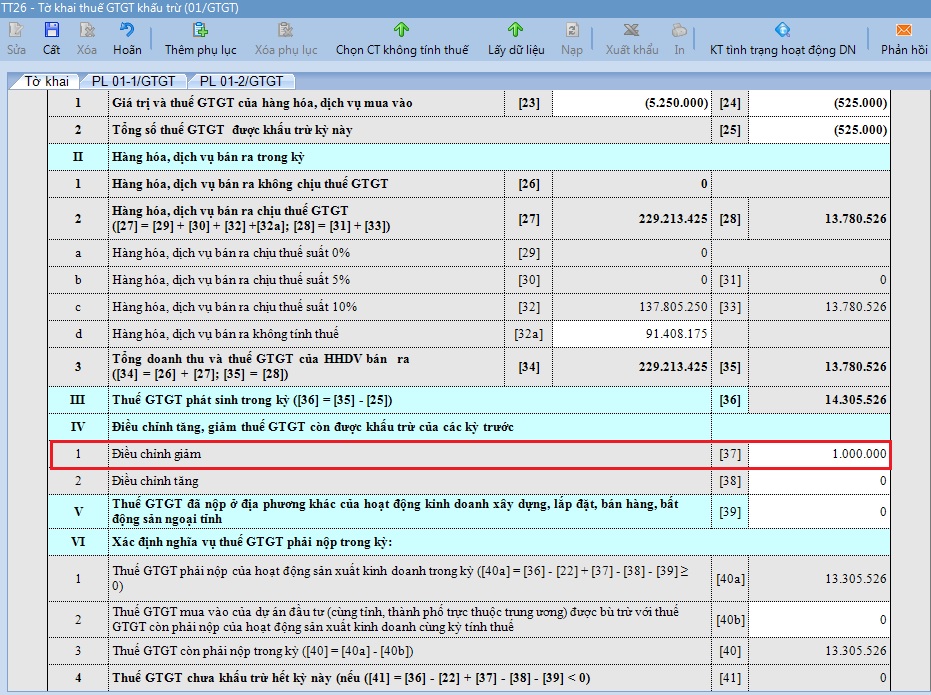Image resolution: width=931 pixels, height=695 pixels.
Task: Click value 0 in row [30]
Action: click(704, 280)
